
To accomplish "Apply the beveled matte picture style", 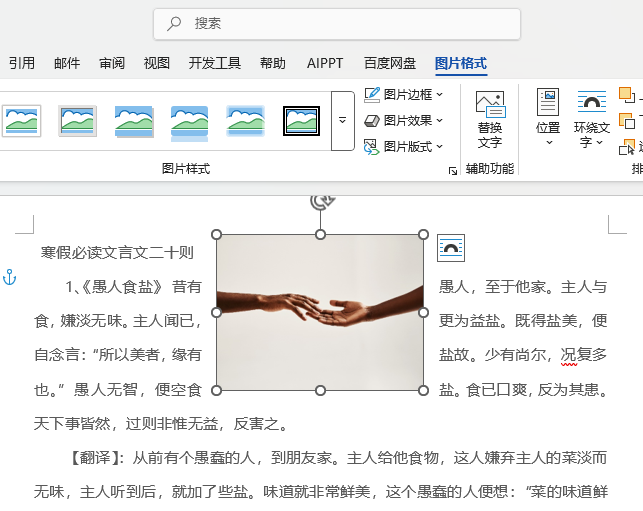I will pos(77,121).
